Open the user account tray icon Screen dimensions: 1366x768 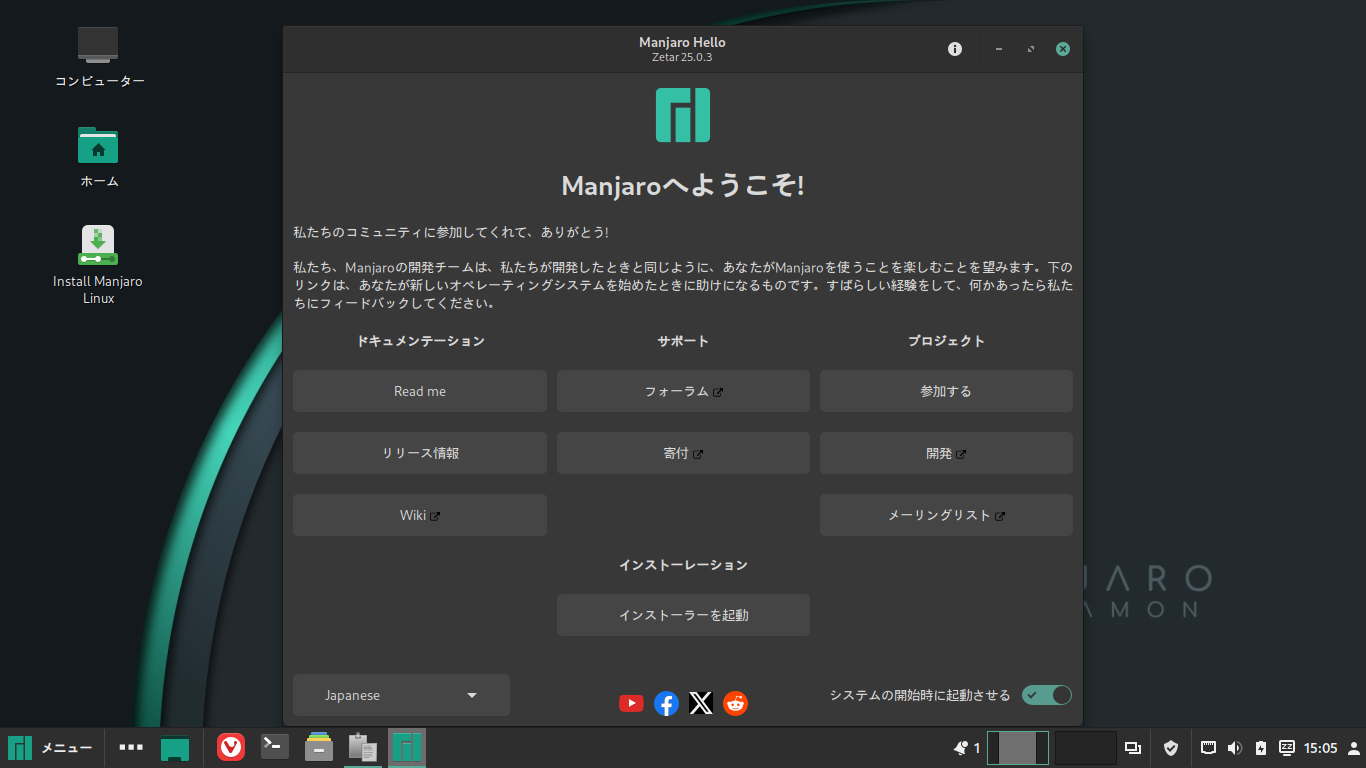click(1354, 748)
